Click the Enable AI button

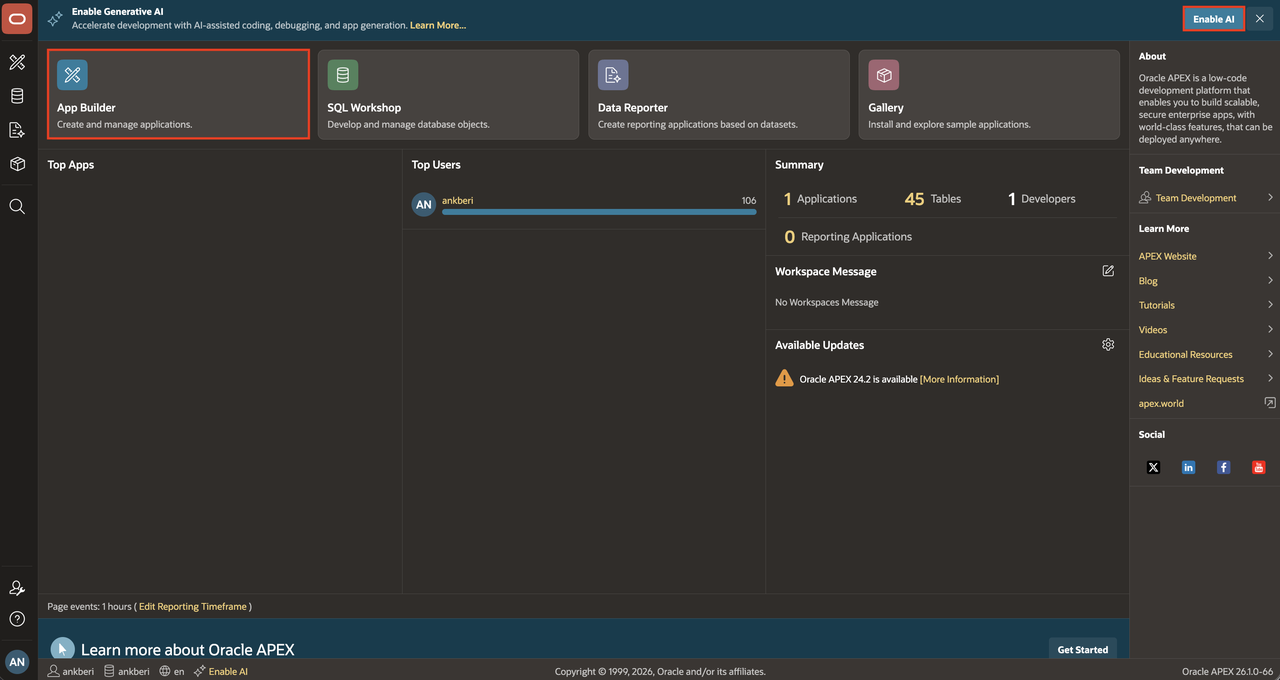pos(1214,19)
